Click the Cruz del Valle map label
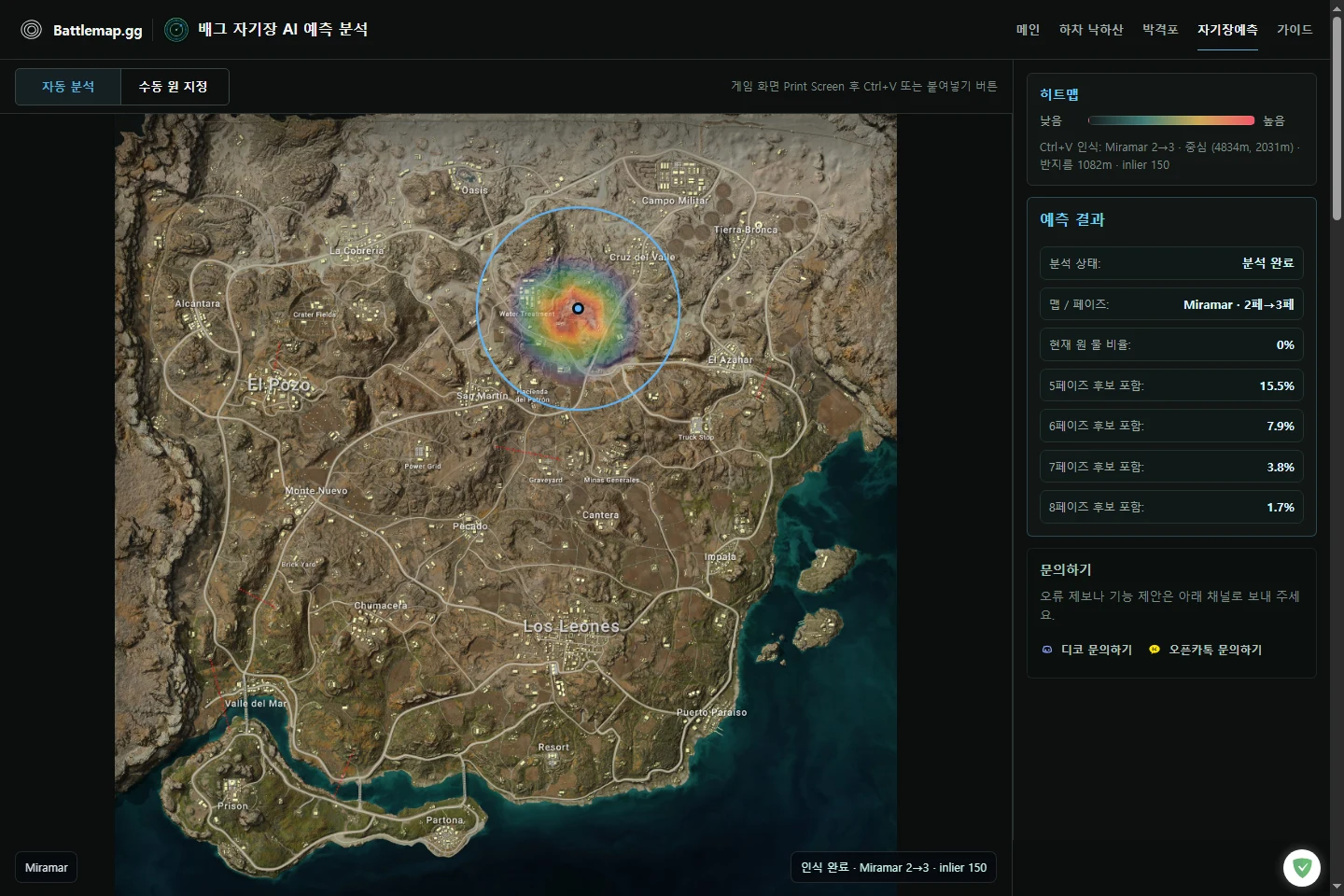 click(642, 257)
